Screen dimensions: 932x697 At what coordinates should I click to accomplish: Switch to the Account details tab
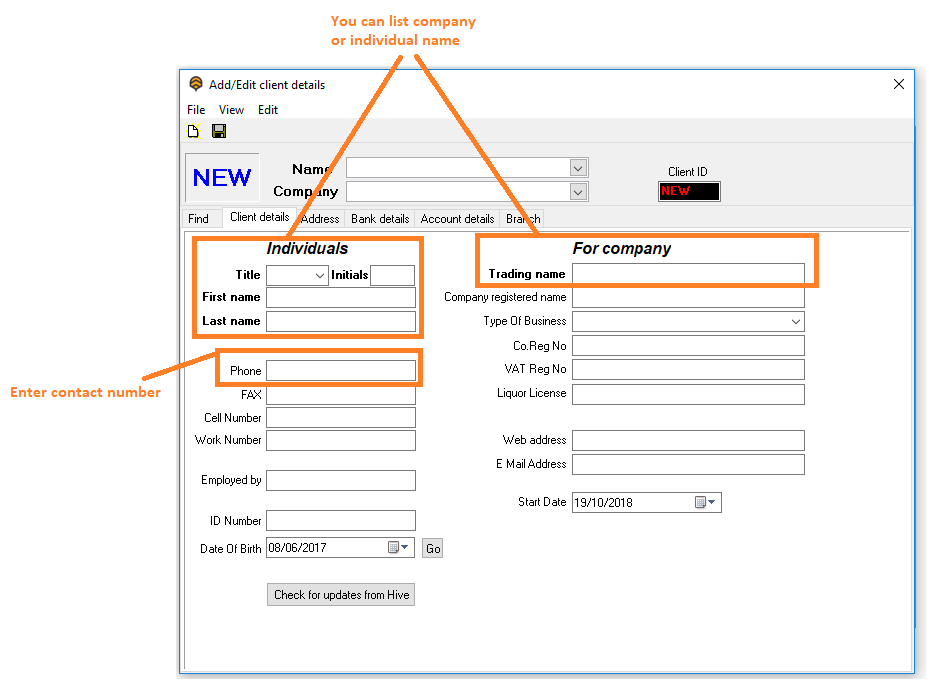click(x=457, y=219)
